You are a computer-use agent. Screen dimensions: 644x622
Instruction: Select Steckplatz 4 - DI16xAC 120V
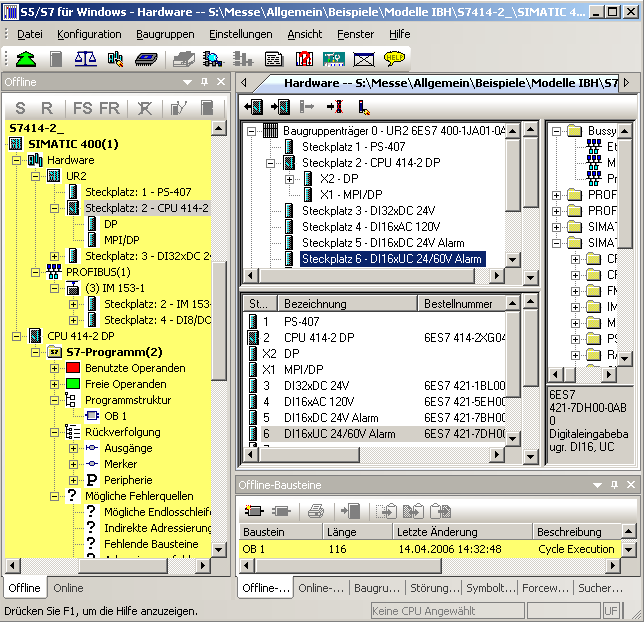tap(371, 227)
